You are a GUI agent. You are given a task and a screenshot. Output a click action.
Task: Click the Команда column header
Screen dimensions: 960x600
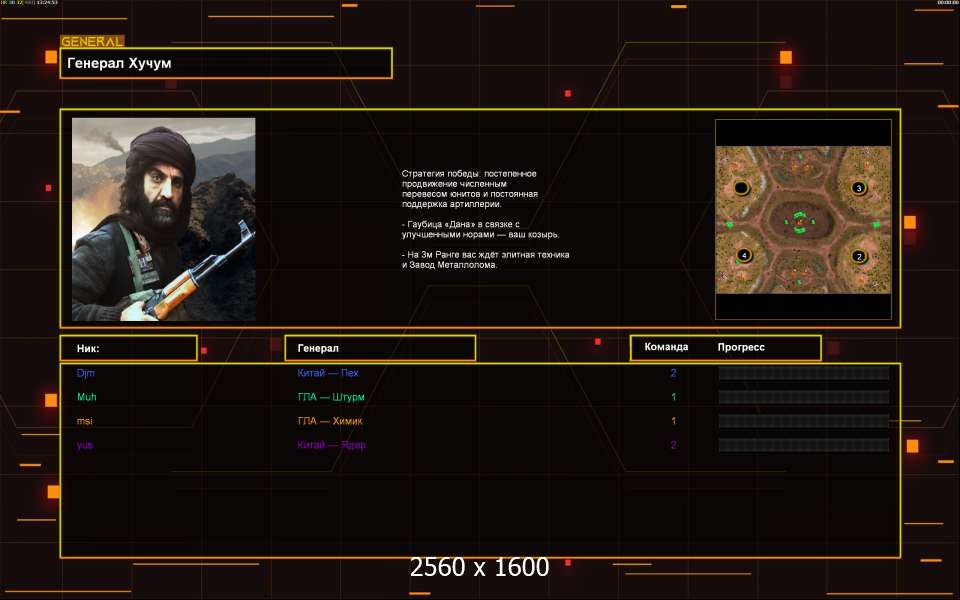coord(666,347)
